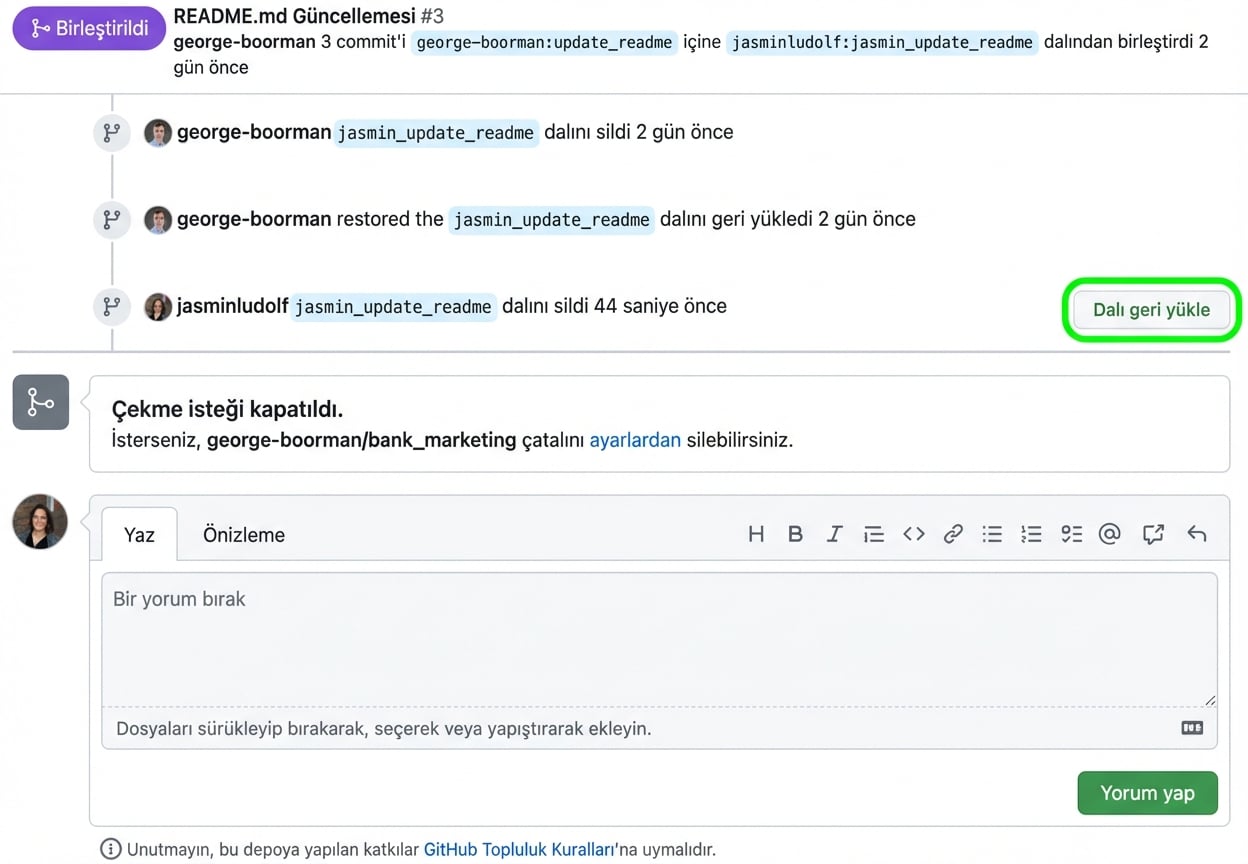Insert a bulleted list
This screenshot has height=864, width=1248.
pyautogui.click(x=992, y=534)
